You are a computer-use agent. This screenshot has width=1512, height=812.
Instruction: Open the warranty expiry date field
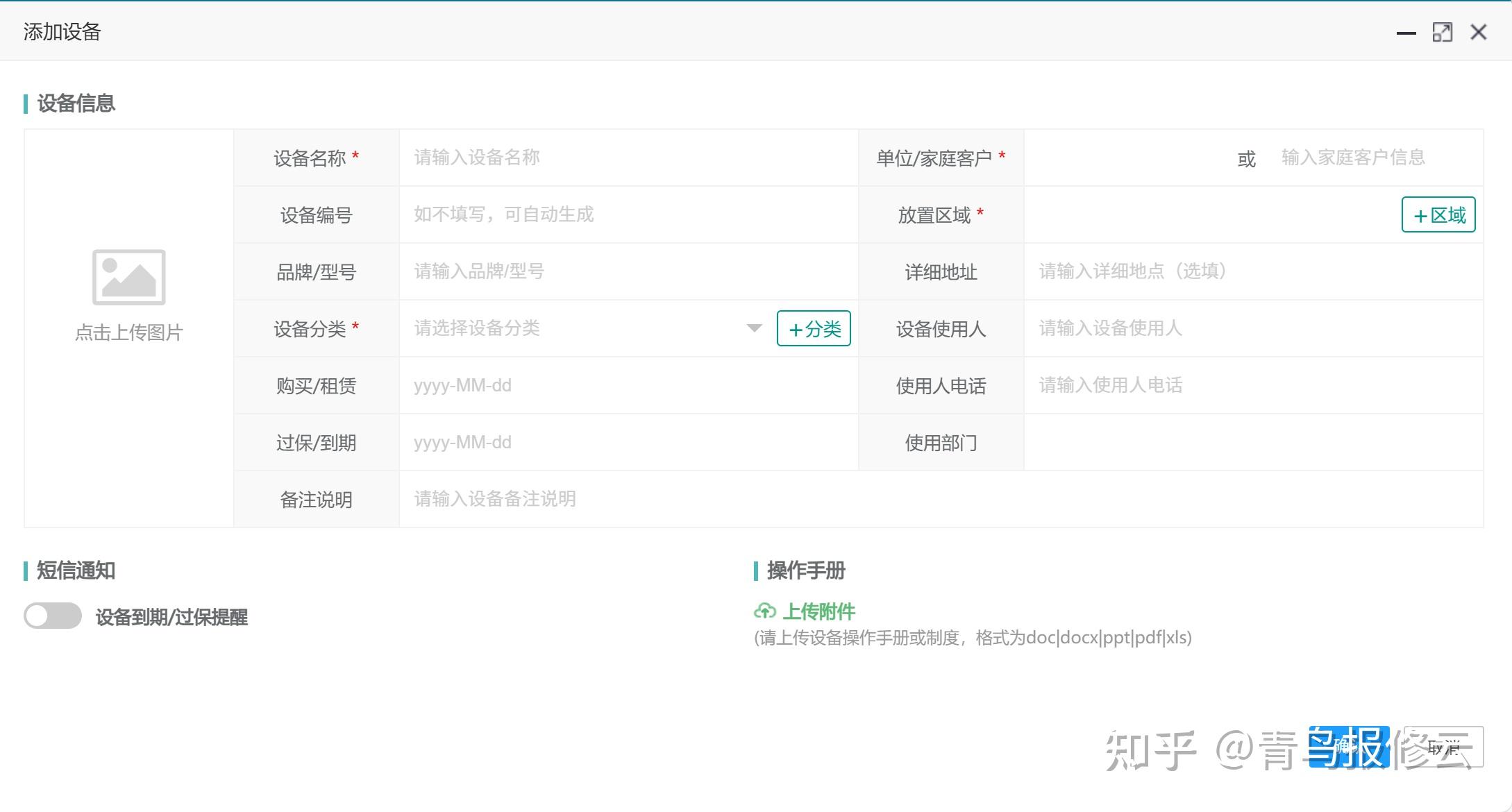pos(628,442)
